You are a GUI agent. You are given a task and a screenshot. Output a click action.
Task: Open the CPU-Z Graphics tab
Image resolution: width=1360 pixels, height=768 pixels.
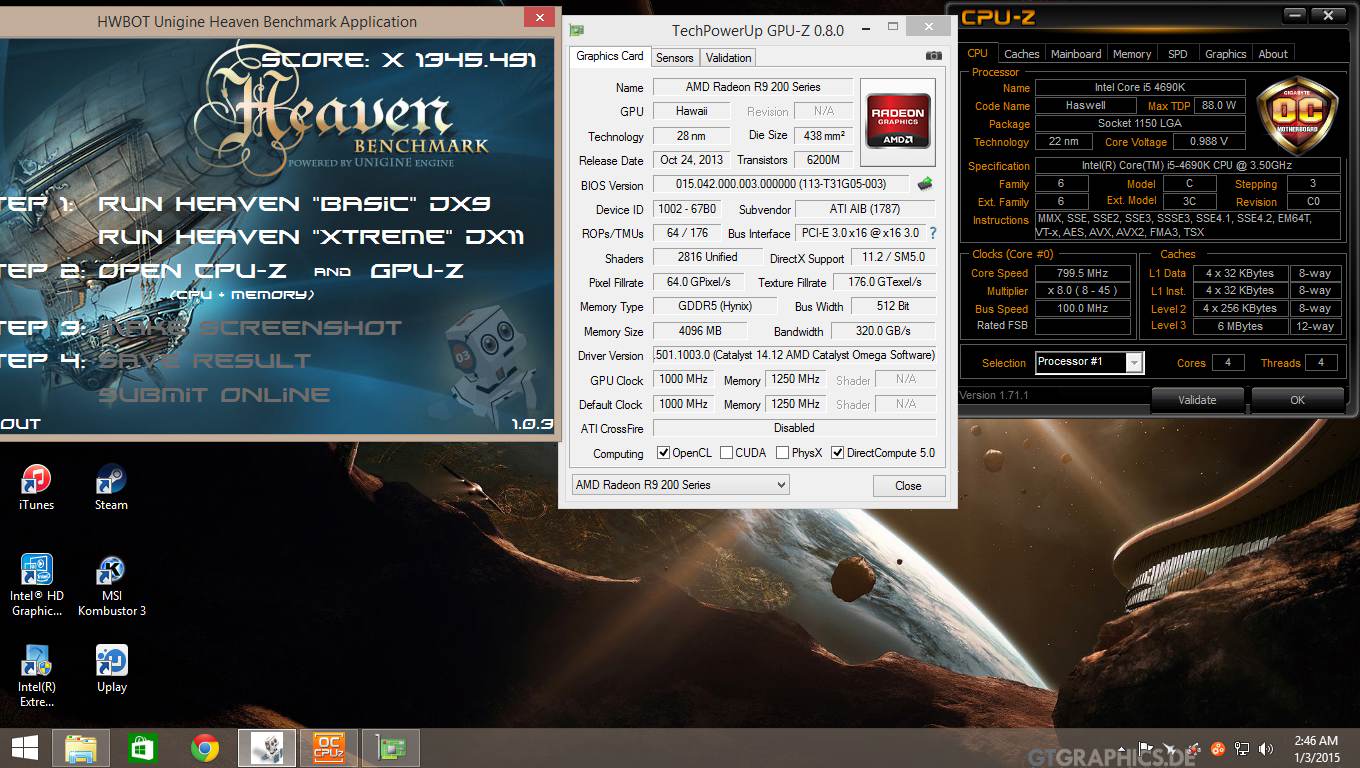(x=1225, y=54)
